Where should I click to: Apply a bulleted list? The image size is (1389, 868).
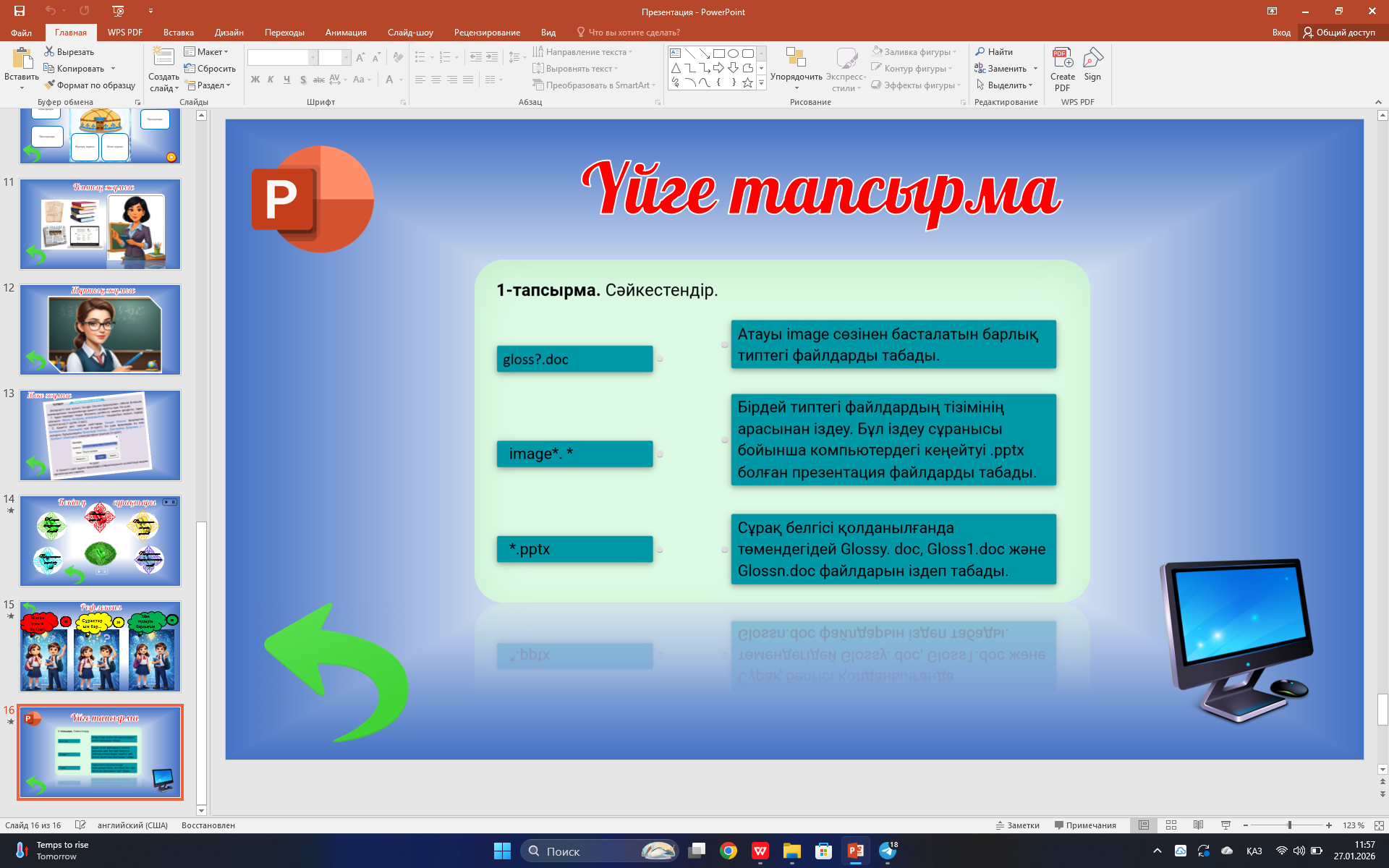tap(420, 57)
